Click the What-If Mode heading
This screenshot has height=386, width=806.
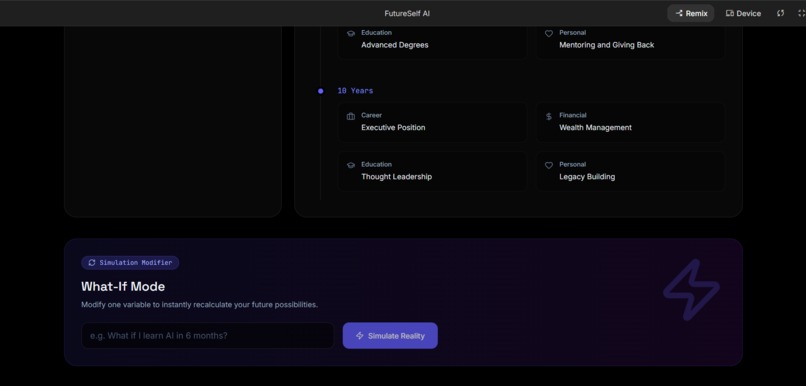[x=123, y=286]
